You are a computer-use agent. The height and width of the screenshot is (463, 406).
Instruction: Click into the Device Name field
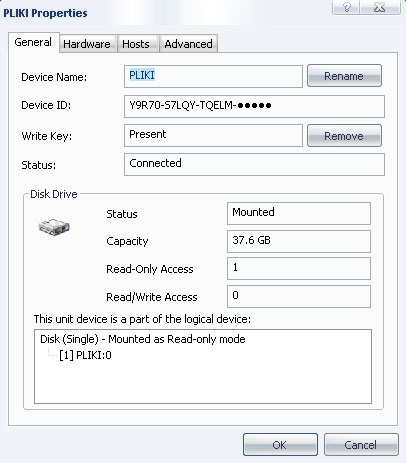213,76
